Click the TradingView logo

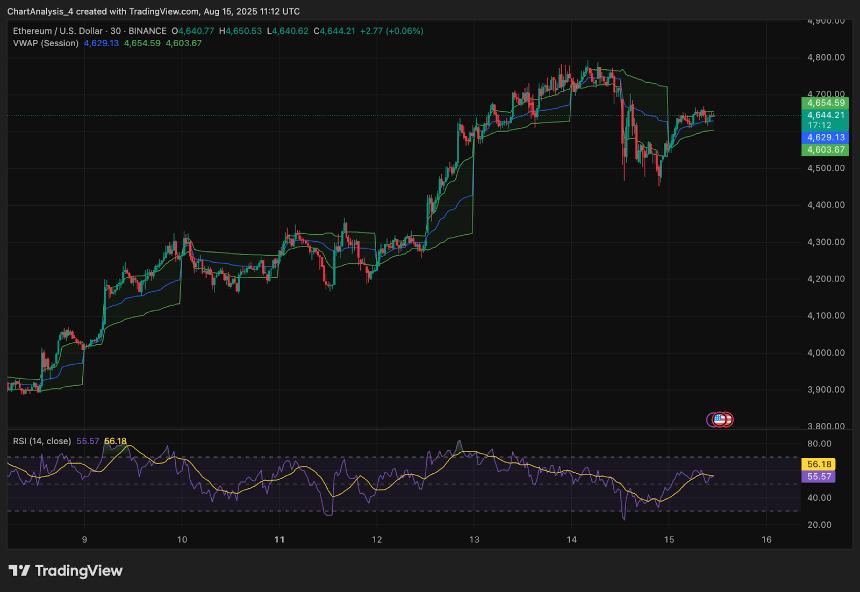coord(19,571)
